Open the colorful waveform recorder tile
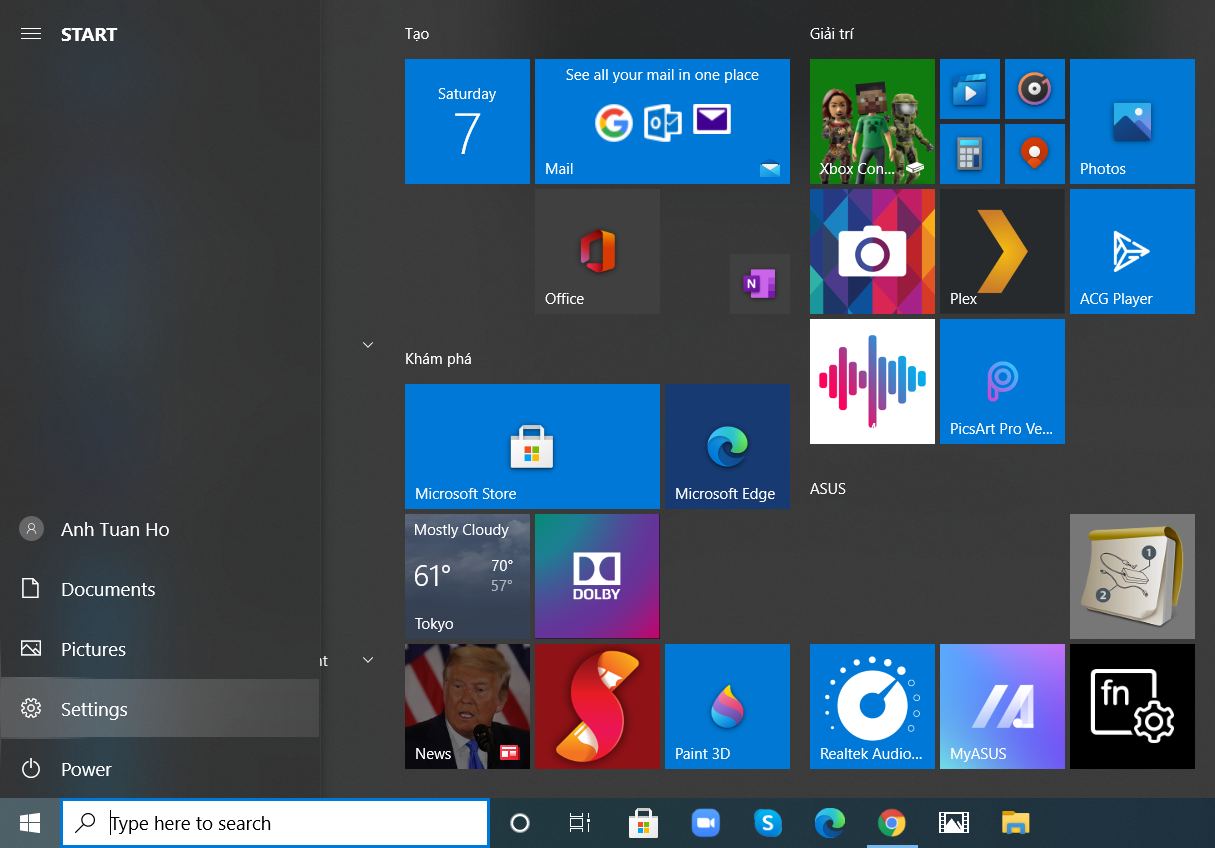 click(x=872, y=381)
